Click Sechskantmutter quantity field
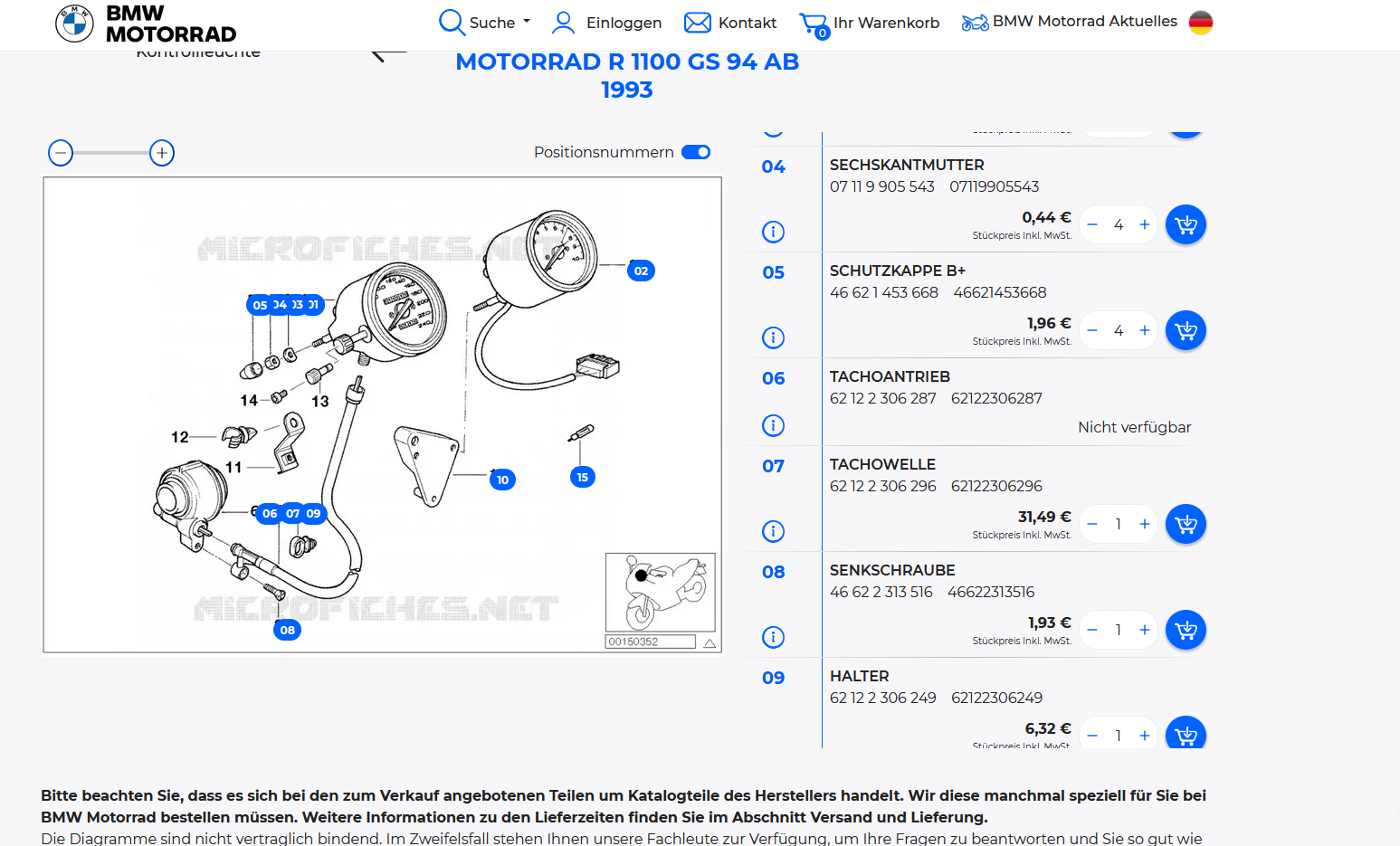 click(x=1119, y=224)
